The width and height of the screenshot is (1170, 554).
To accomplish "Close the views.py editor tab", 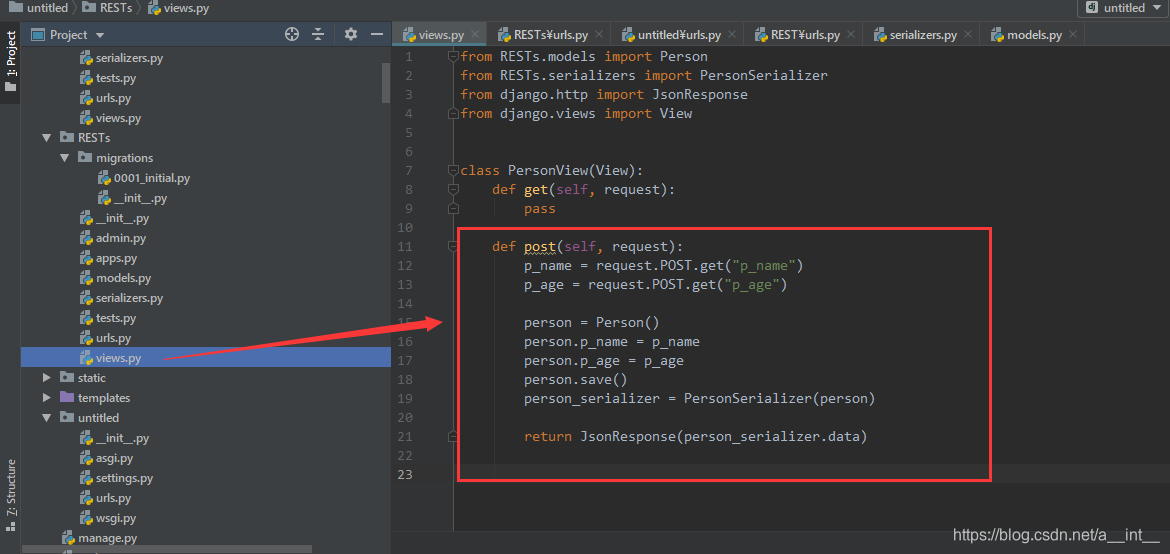I will (476, 34).
